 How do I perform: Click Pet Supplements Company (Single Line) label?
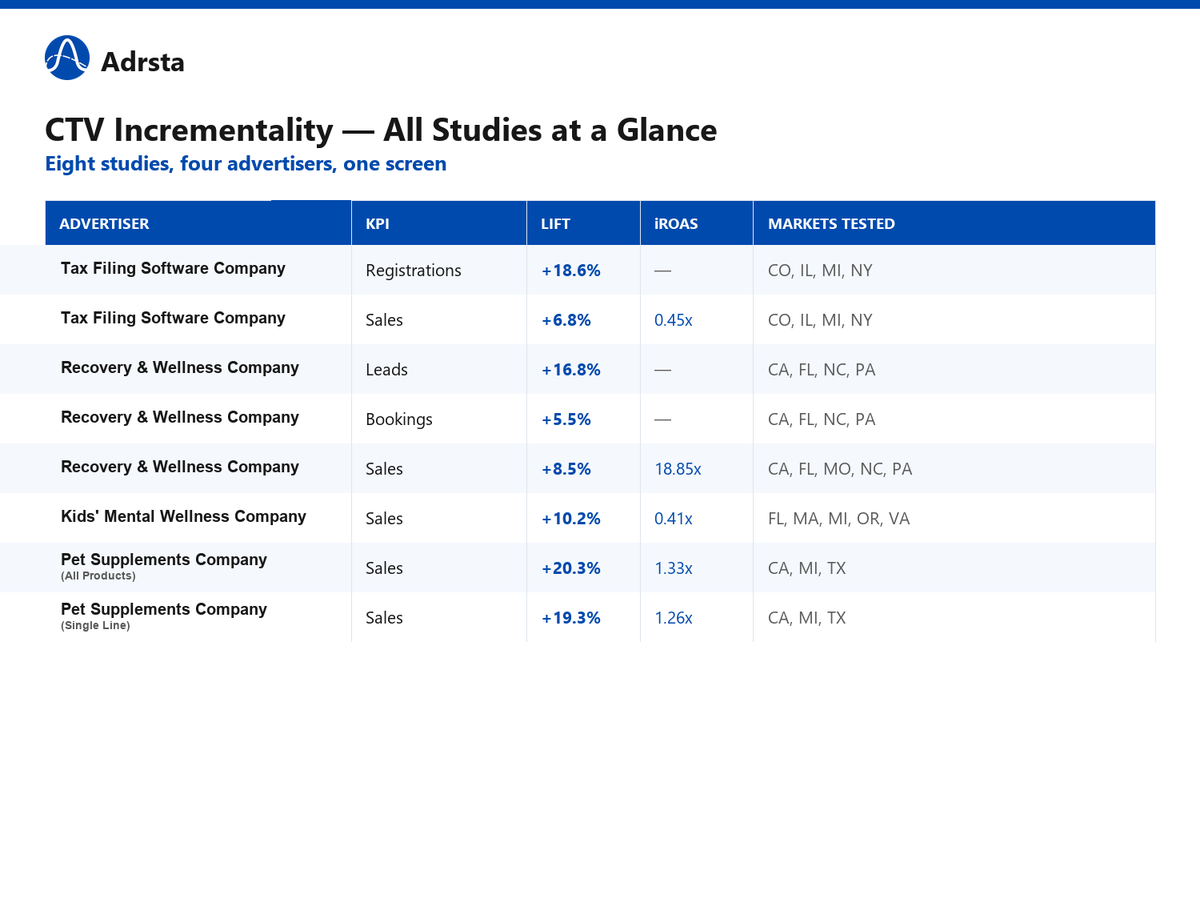[164, 616]
